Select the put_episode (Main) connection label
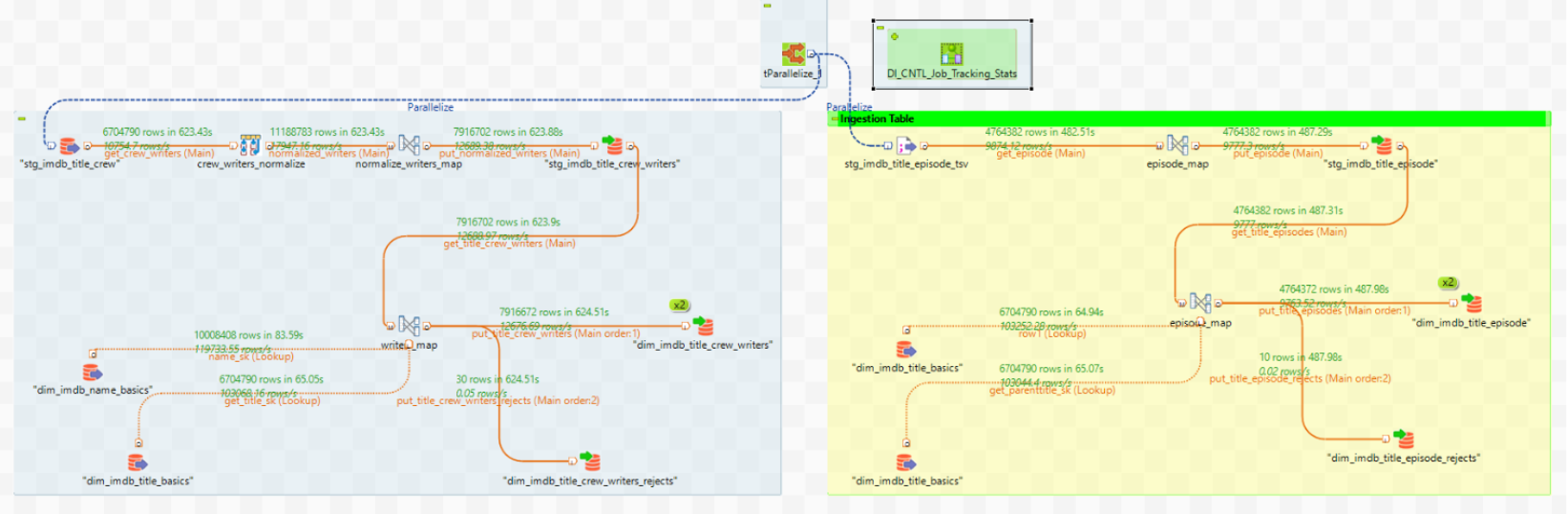 (1278, 153)
